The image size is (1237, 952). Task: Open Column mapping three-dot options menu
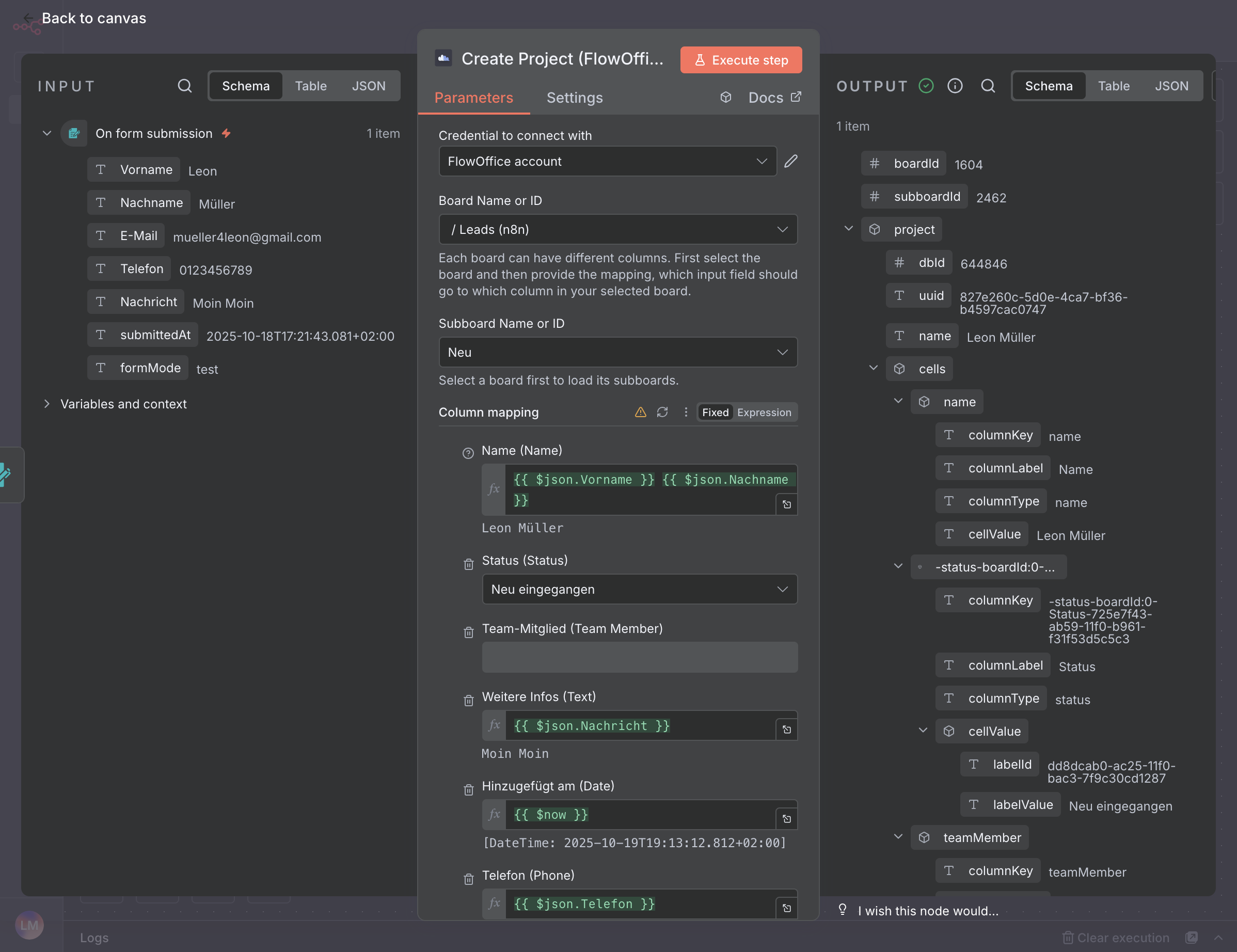tap(685, 412)
